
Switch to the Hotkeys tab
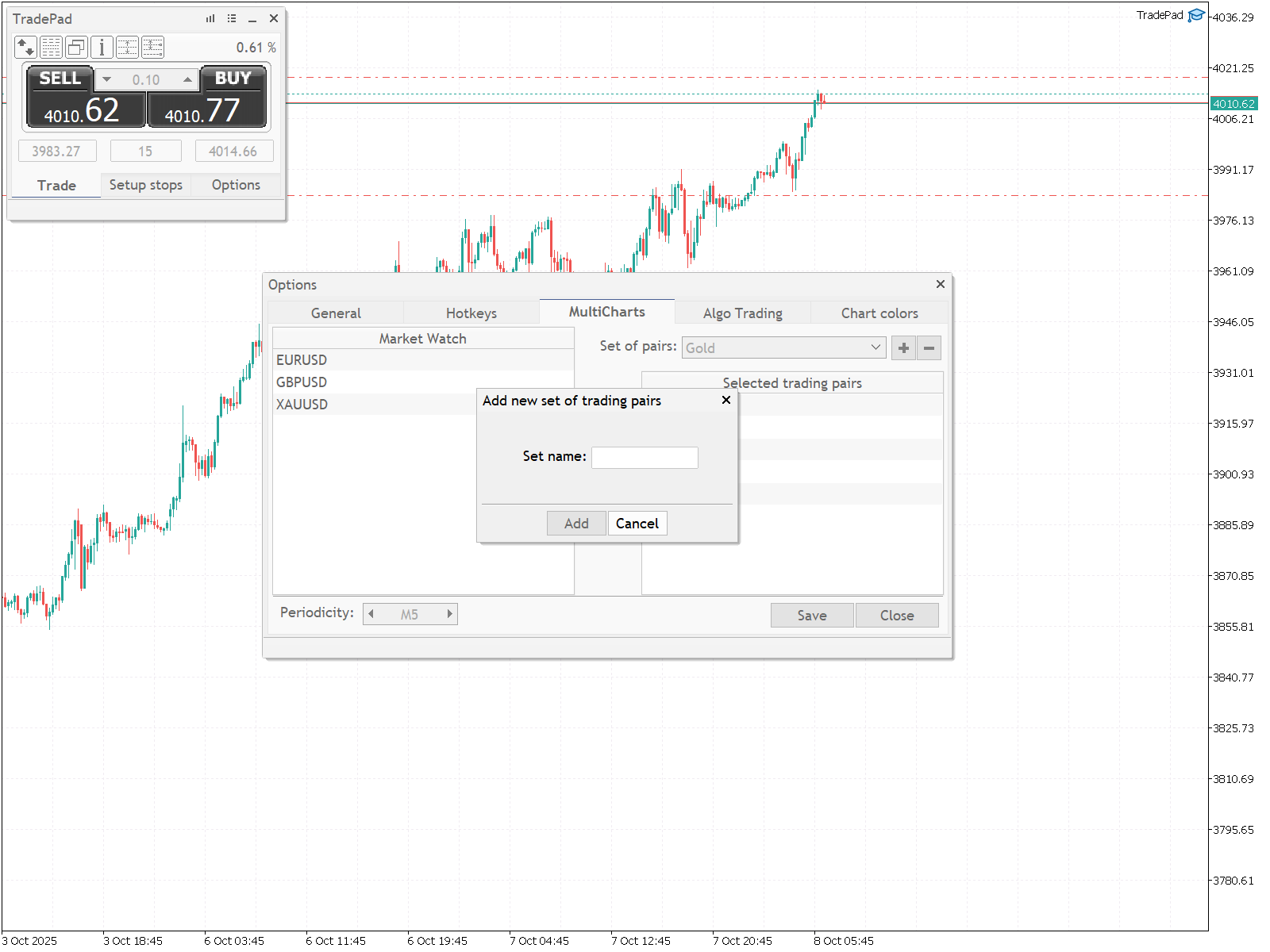471,313
